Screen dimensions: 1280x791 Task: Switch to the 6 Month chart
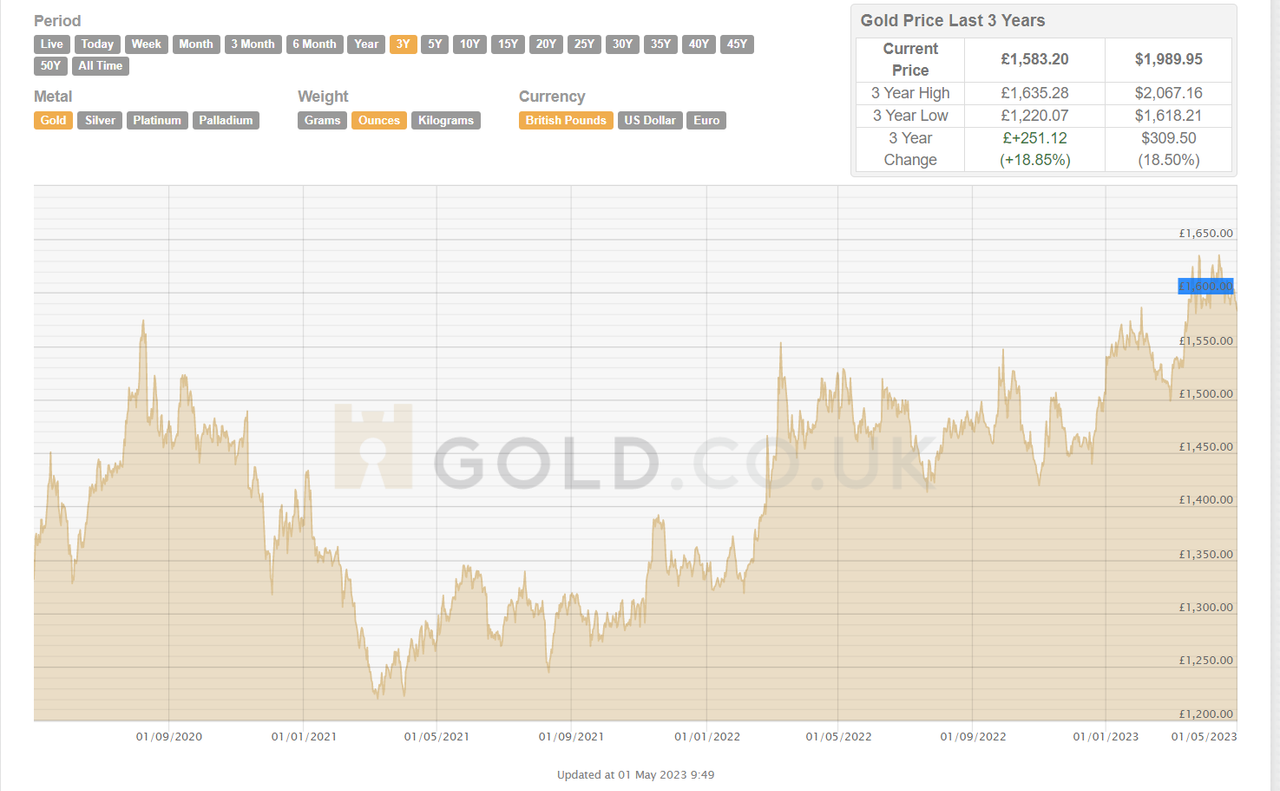pos(314,44)
